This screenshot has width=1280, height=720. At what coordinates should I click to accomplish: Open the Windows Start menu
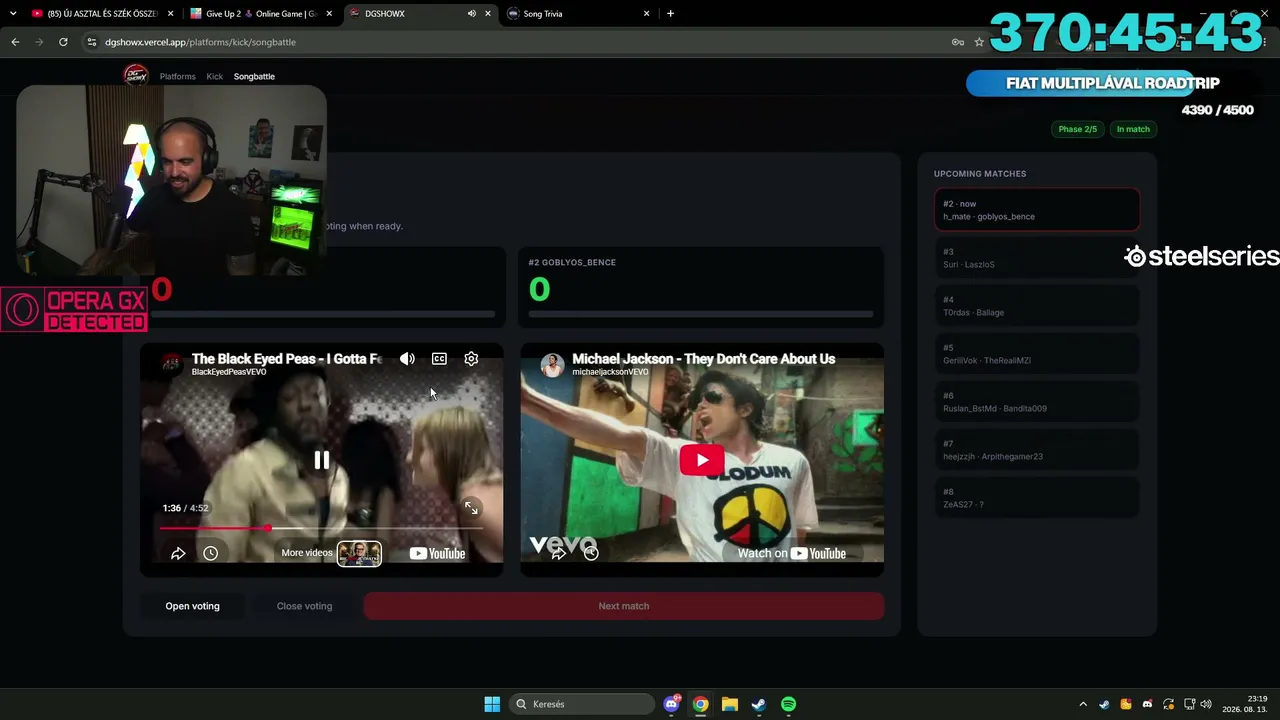pyautogui.click(x=492, y=704)
